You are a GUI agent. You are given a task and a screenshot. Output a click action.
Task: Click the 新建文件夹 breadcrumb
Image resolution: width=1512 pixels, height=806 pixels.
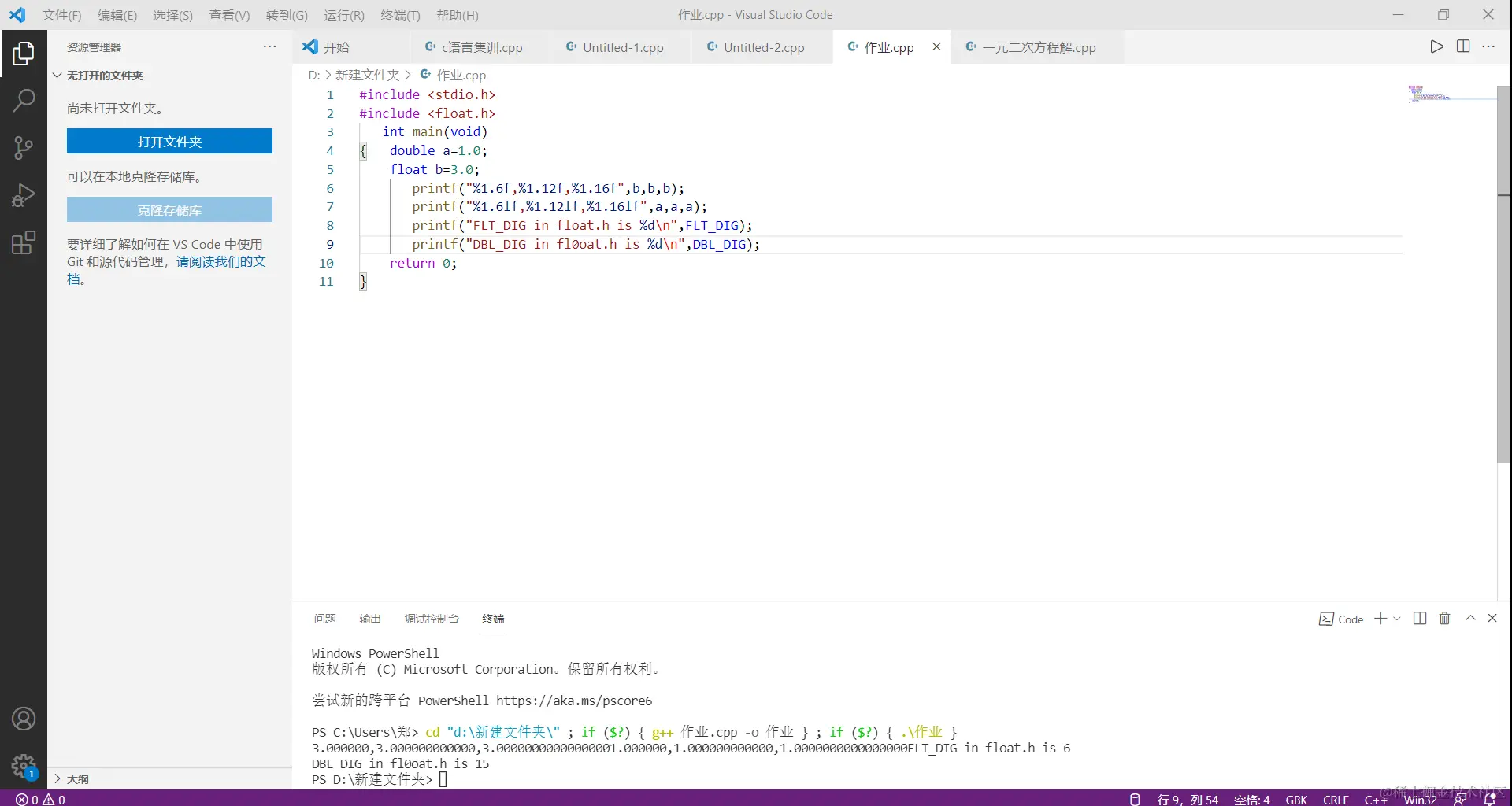tap(368, 75)
